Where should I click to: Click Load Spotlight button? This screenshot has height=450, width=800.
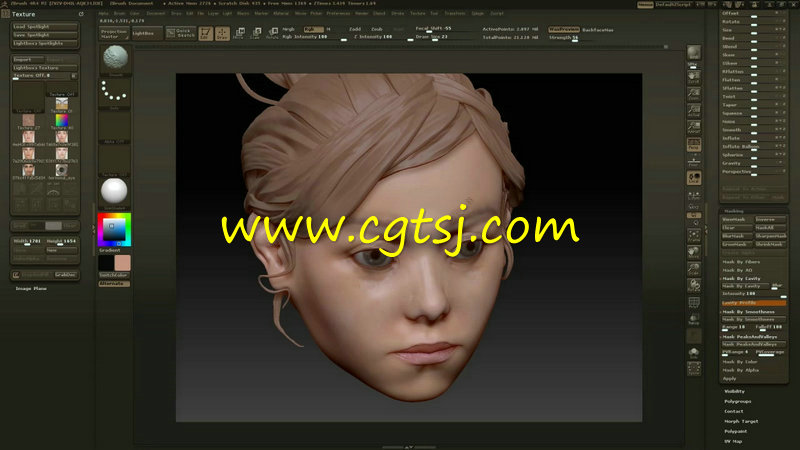point(45,27)
